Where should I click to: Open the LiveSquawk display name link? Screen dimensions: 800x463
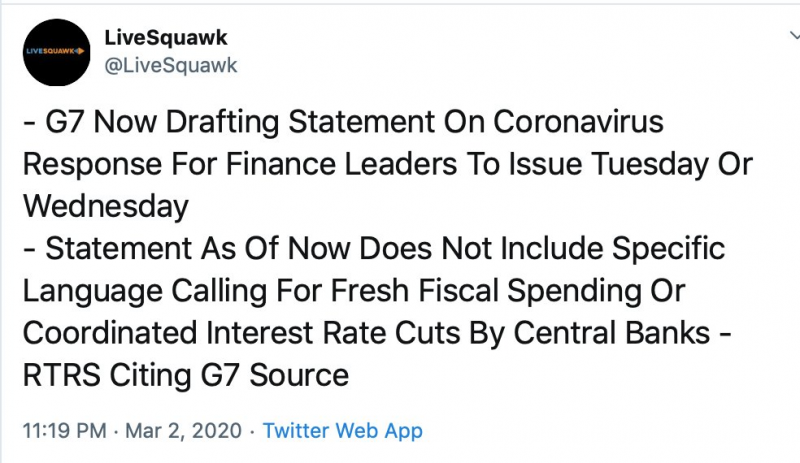166,38
